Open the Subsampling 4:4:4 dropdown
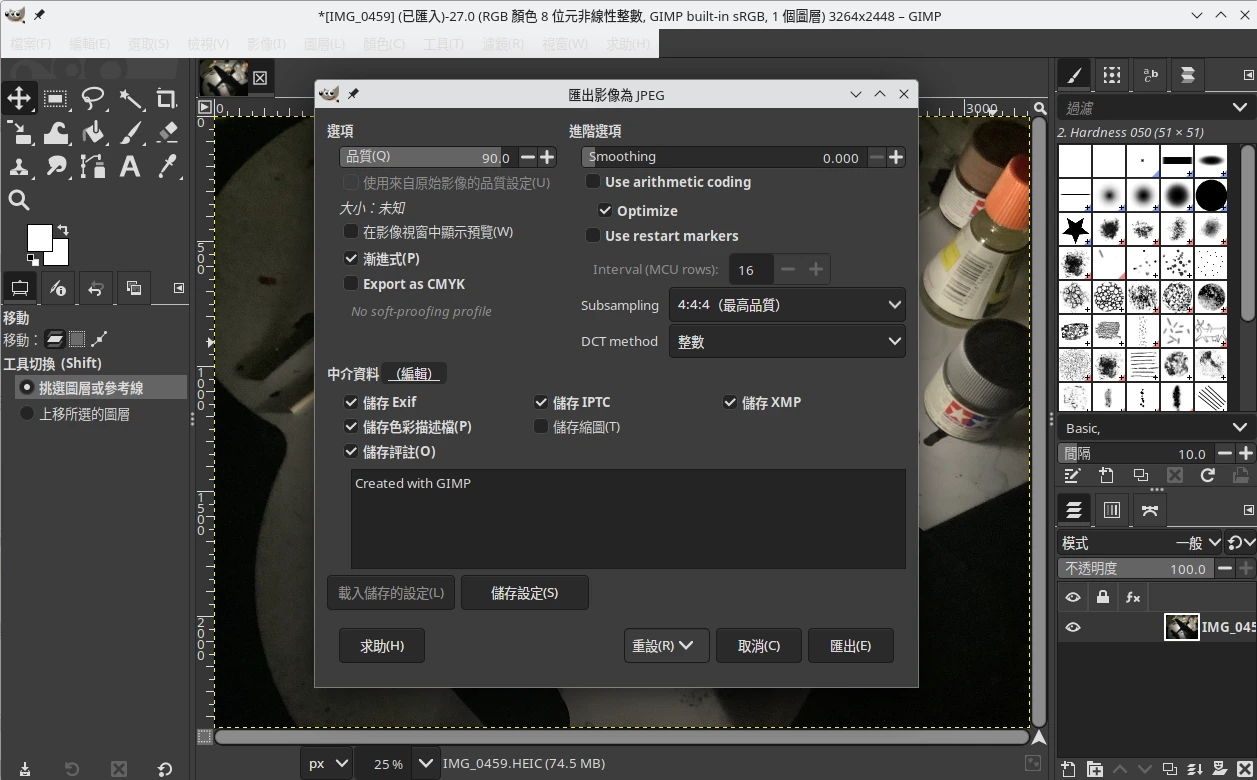1257x780 pixels. 787,305
